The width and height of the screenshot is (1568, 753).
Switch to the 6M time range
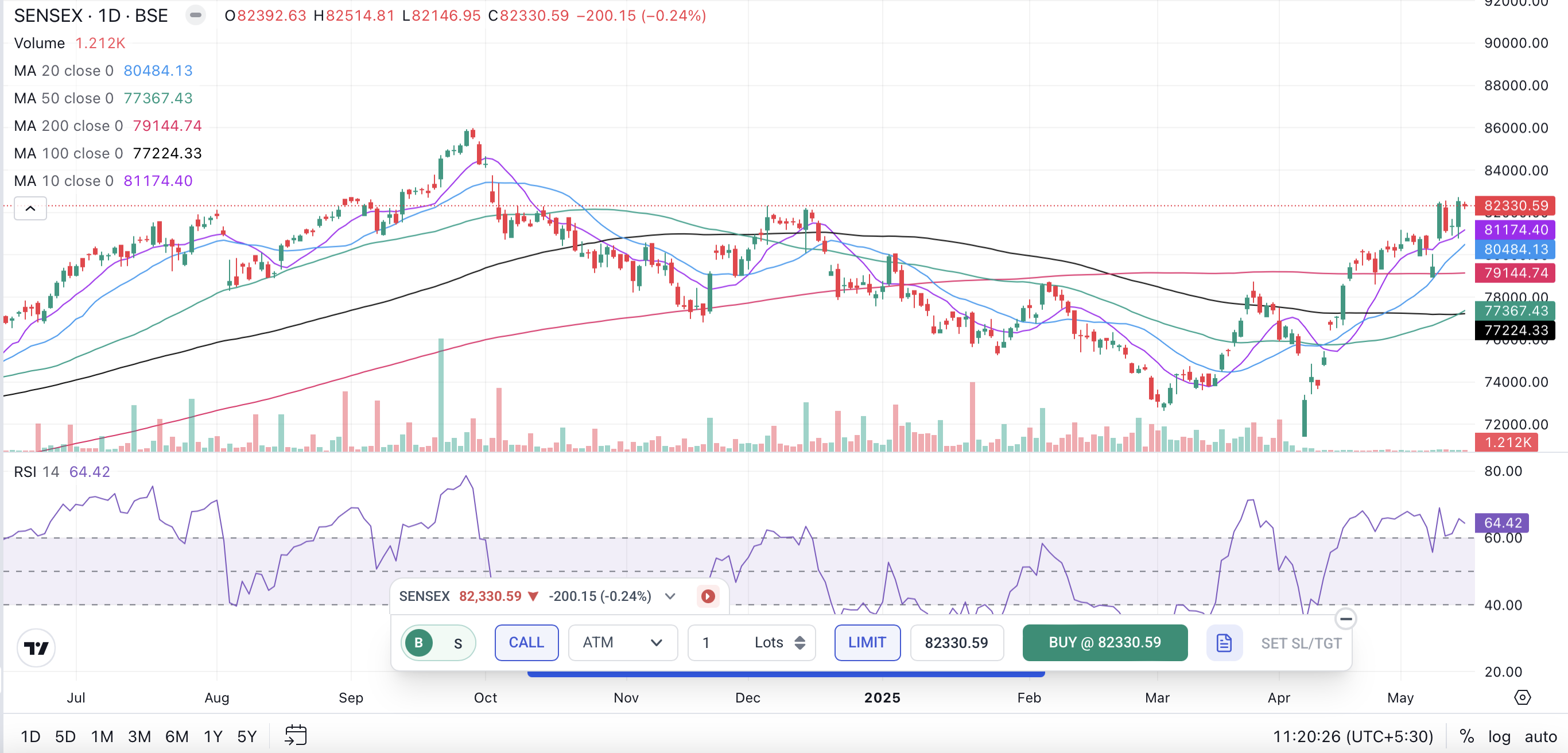[177, 736]
